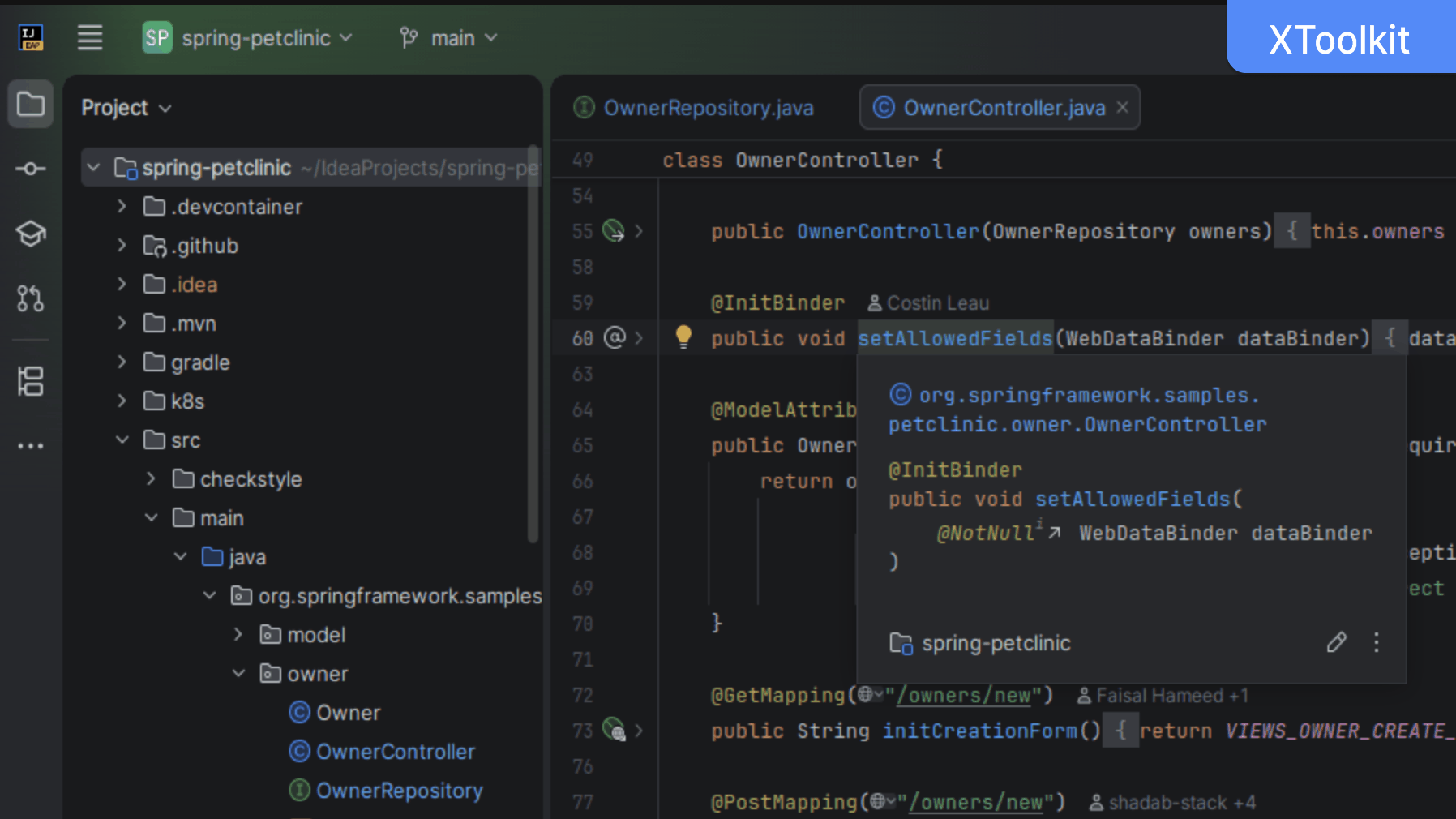Collapse the src folder
The width and height of the screenshot is (1456, 819).
(122, 440)
